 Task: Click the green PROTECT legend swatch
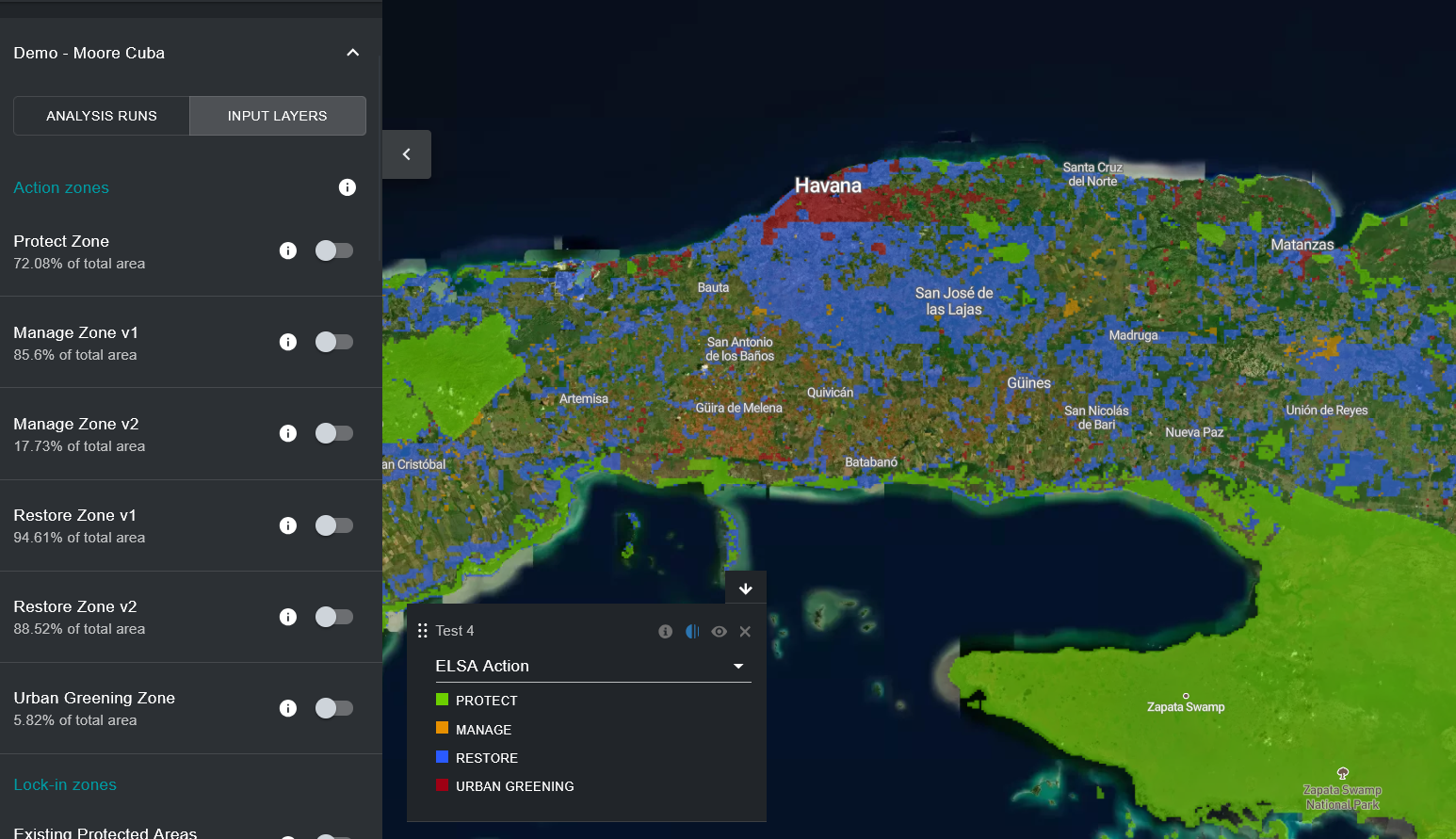[x=442, y=700]
